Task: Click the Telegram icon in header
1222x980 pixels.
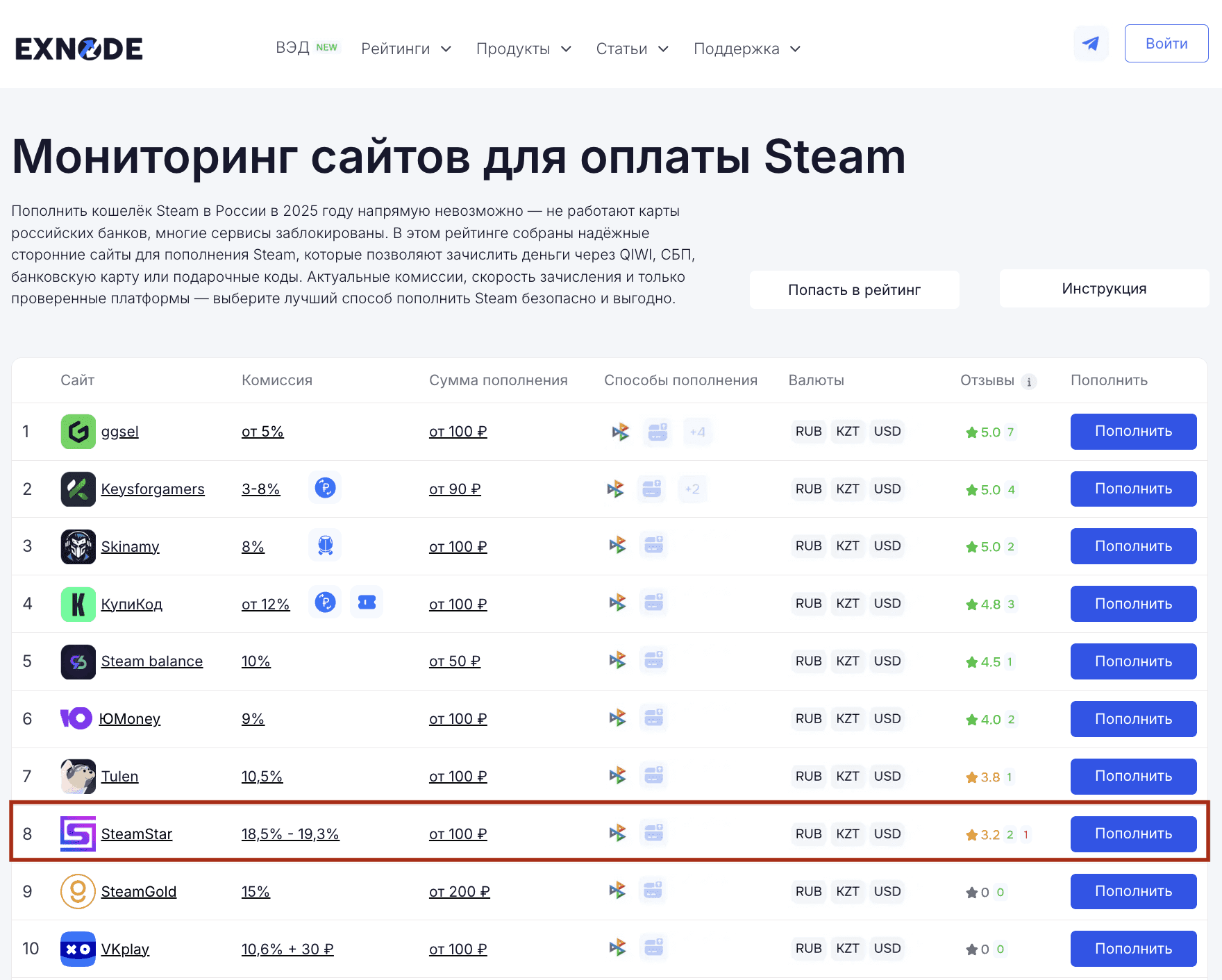Action: tap(1090, 44)
